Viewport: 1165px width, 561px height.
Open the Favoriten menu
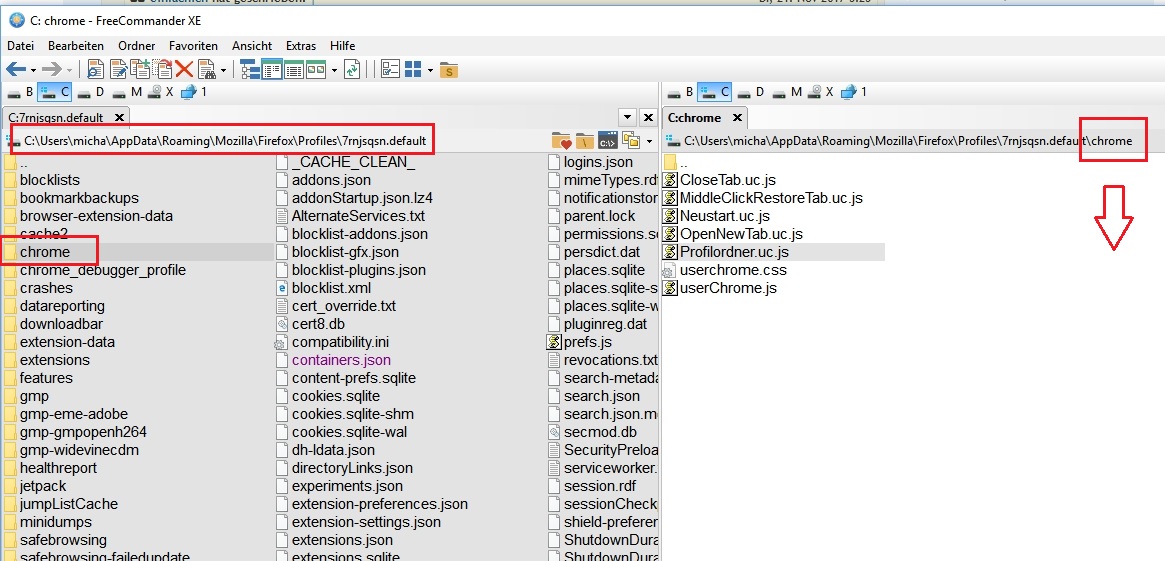[193, 46]
